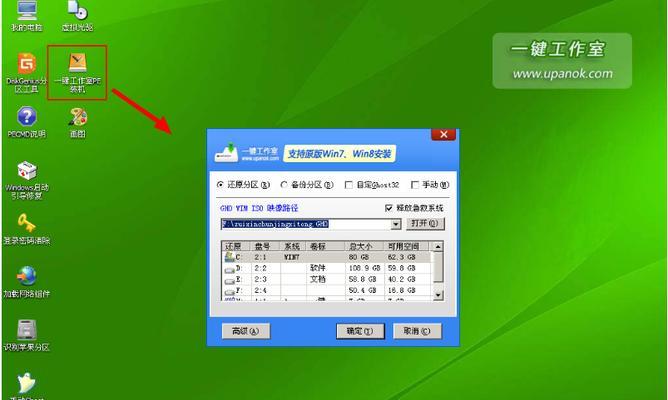Sort by the 盘号 column header
Image resolution: width=668 pixels, height=400 pixels.
[x=265, y=246]
